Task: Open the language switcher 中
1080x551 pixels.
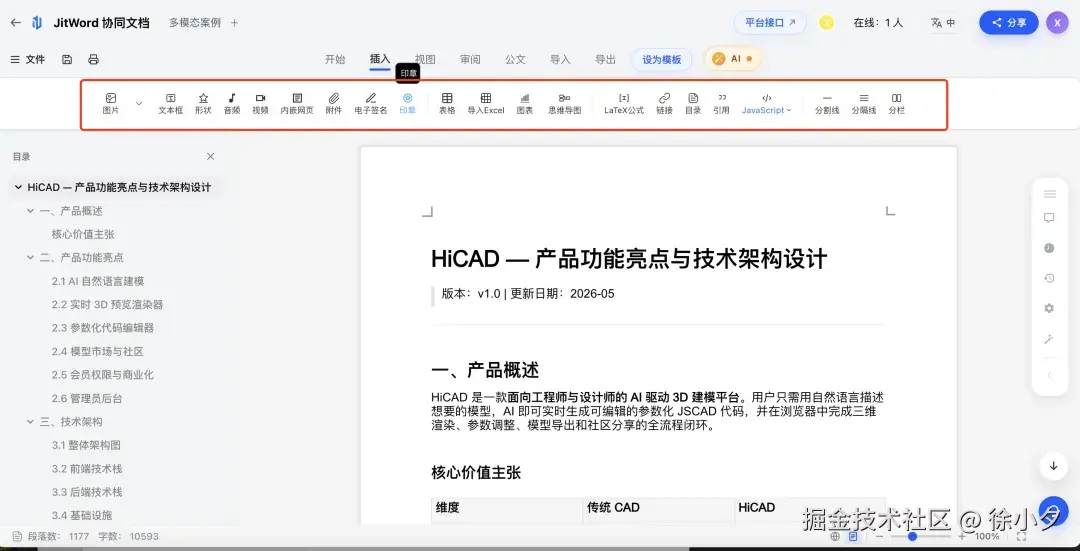Action: click(943, 23)
